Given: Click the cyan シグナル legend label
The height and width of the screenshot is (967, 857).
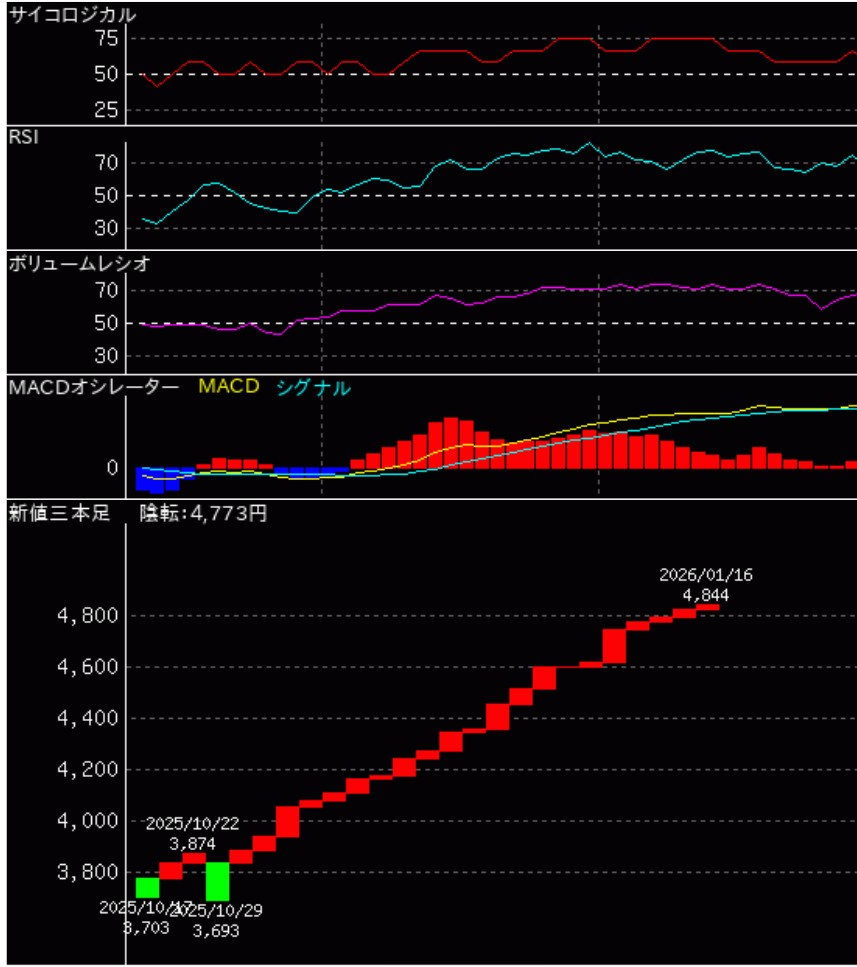Looking at the screenshot, I should click(312, 388).
